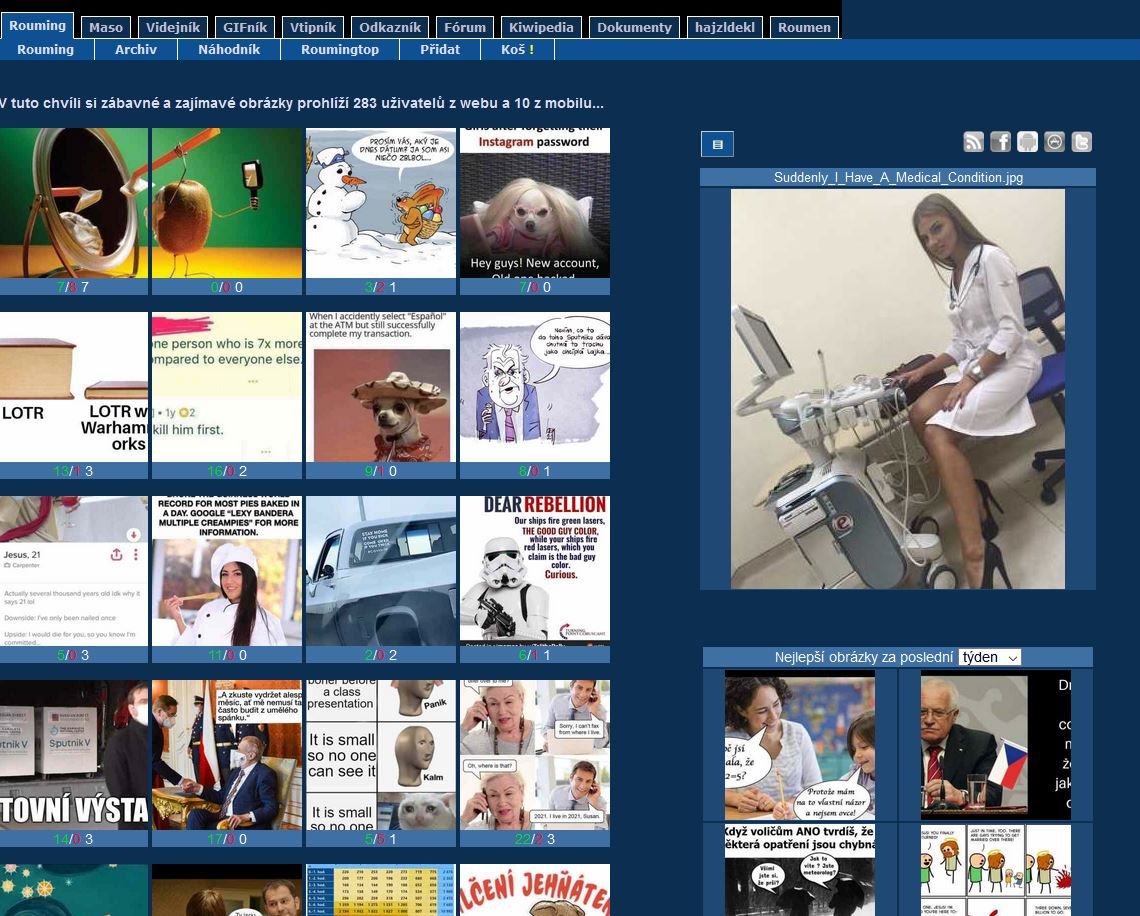Open the silver pickup truck thumbnail
This screenshot has height=916, width=1140.
point(381,571)
